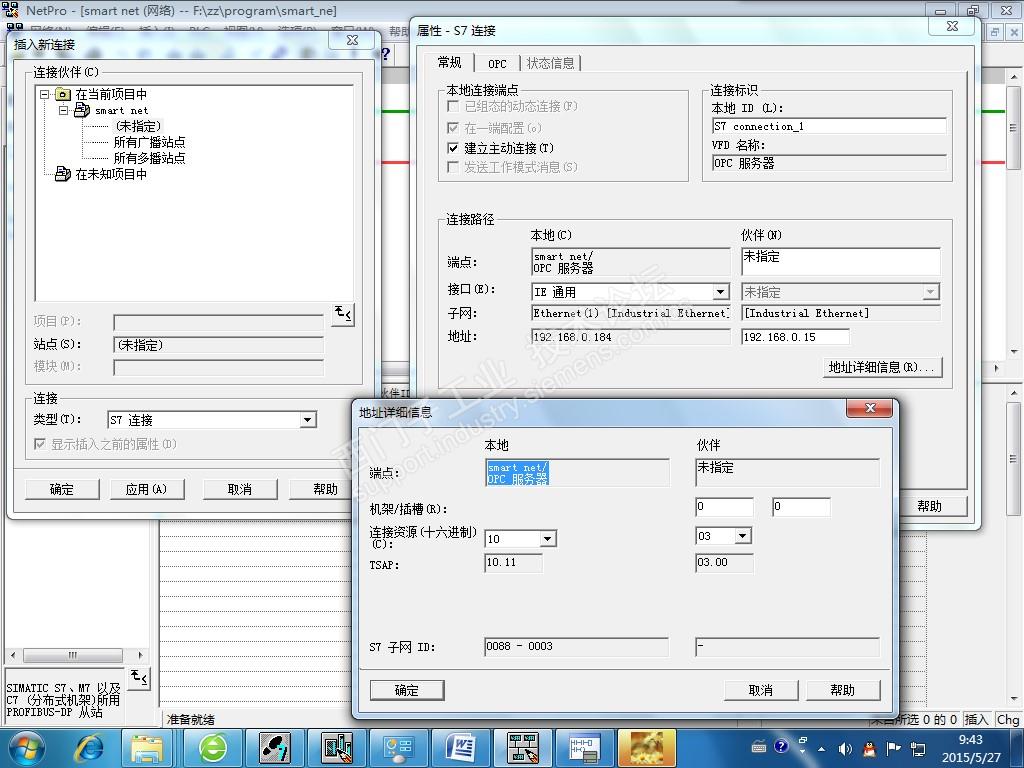The width and height of the screenshot is (1024, 768).
Task: Click the volume speaker icon in tray
Action: 845,749
